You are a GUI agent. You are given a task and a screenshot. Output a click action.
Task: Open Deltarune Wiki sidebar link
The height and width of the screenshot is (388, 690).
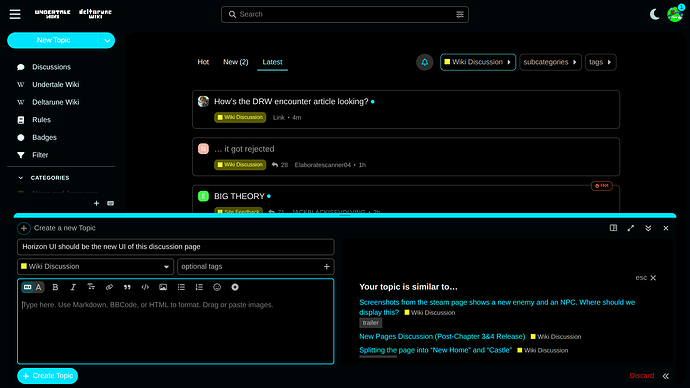pyautogui.click(x=55, y=102)
